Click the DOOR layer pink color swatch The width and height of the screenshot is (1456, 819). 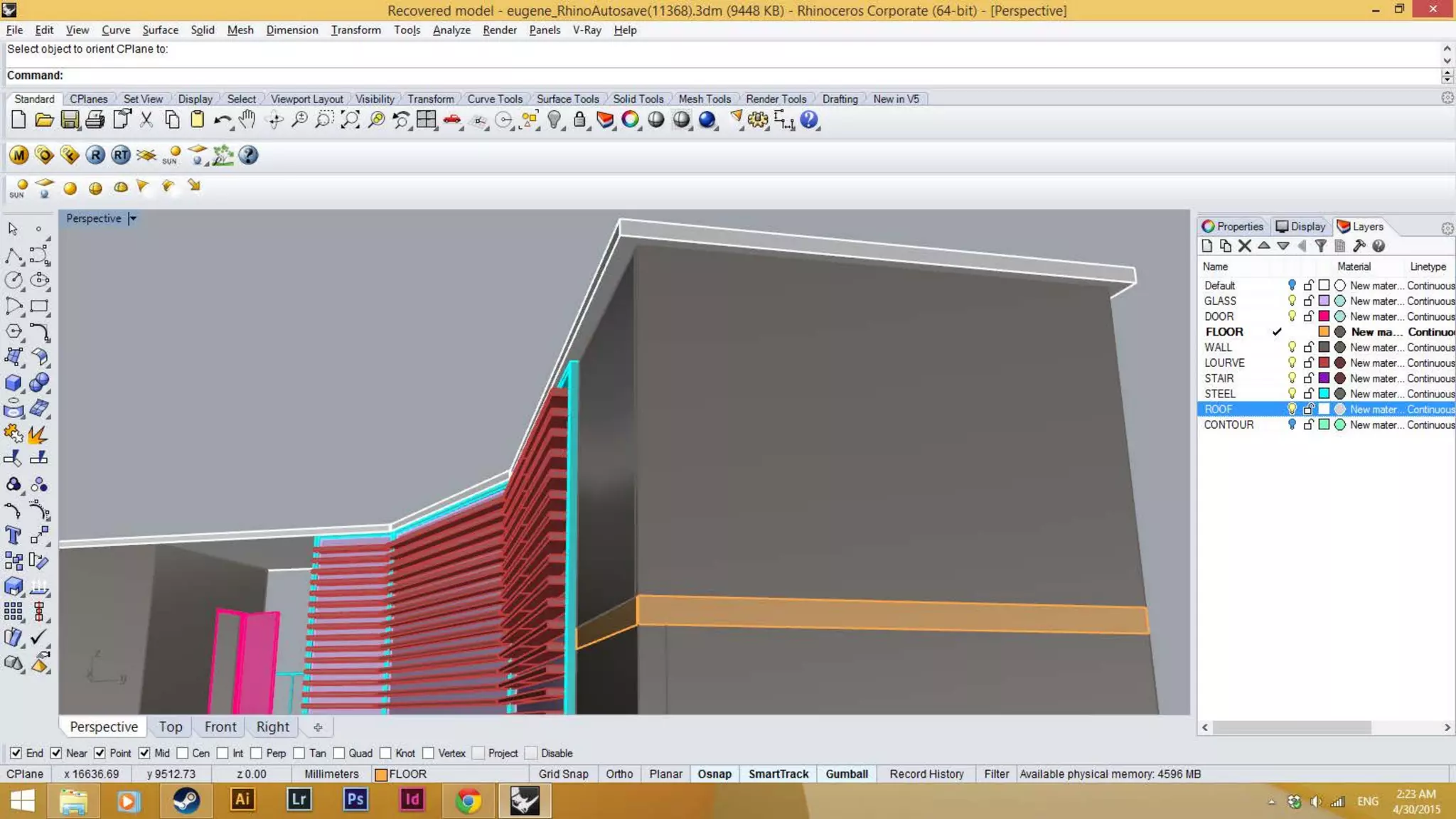point(1324,316)
